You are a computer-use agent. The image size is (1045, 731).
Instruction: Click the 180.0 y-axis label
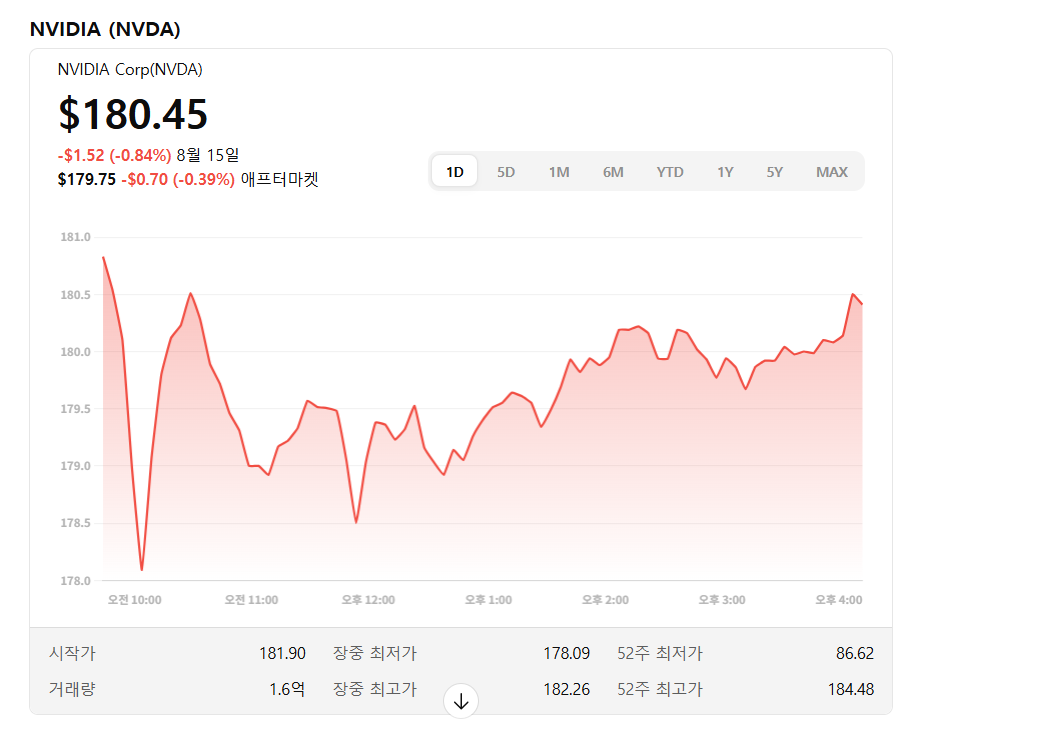pyautogui.click(x=75, y=352)
